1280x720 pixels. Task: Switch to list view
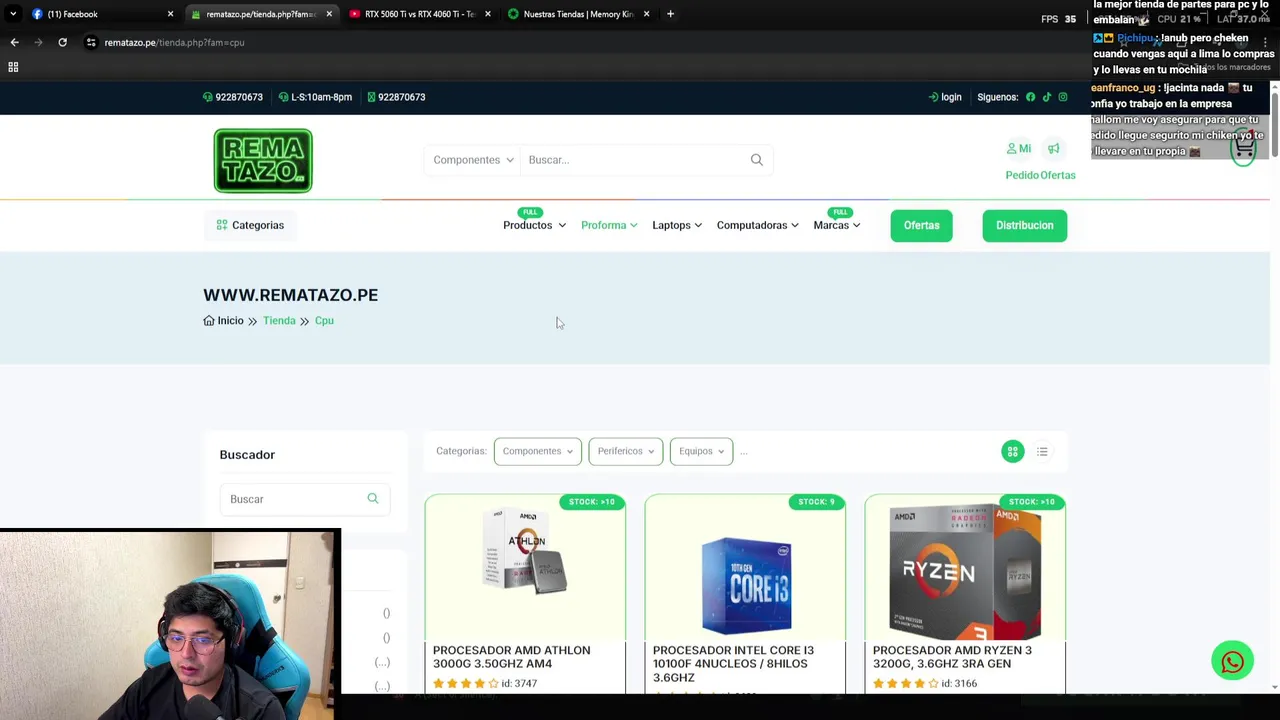click(x=1042, y=452)
